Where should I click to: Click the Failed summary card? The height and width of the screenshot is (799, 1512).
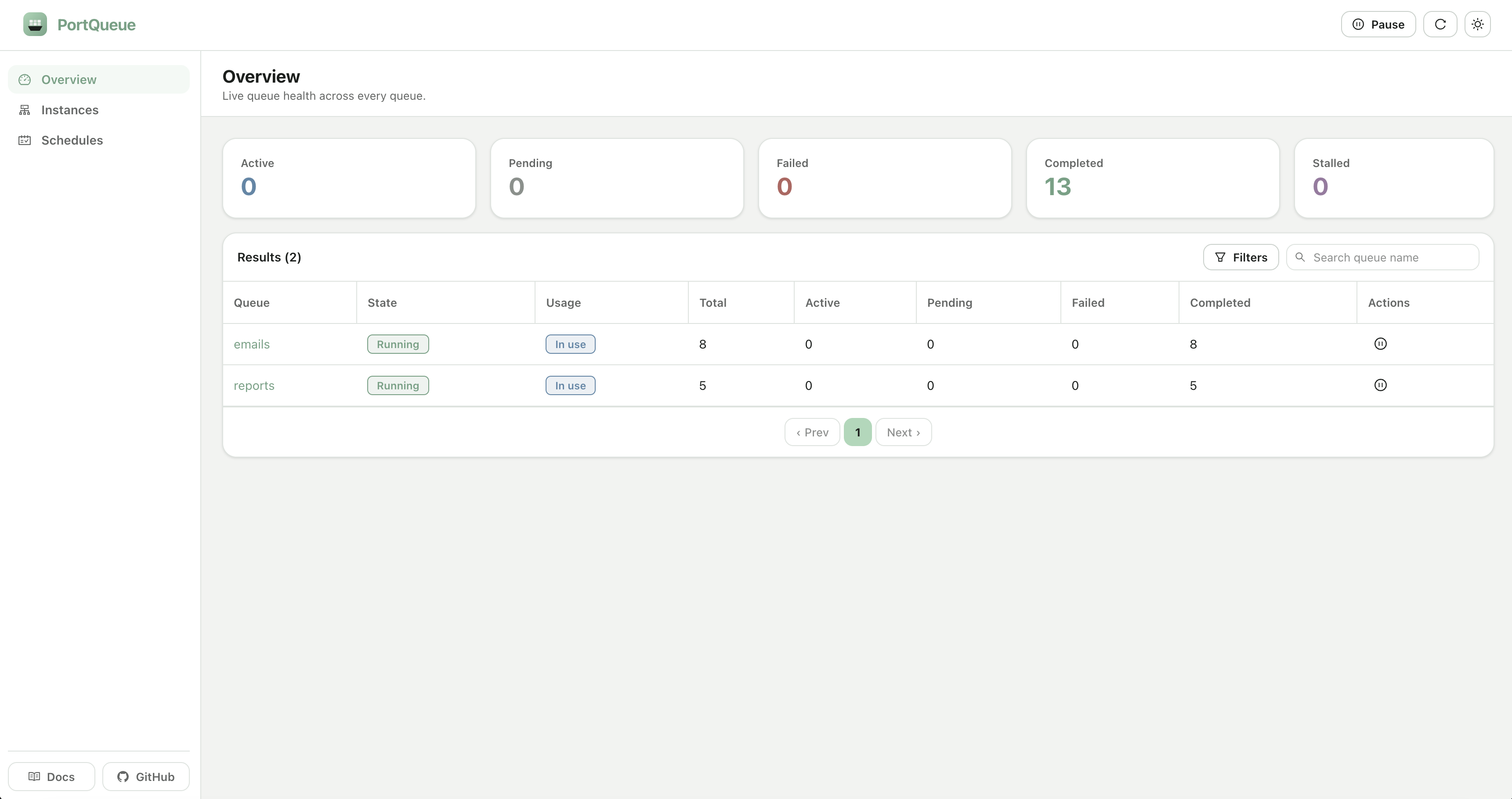pyautogui.click(x=885, y=178)
